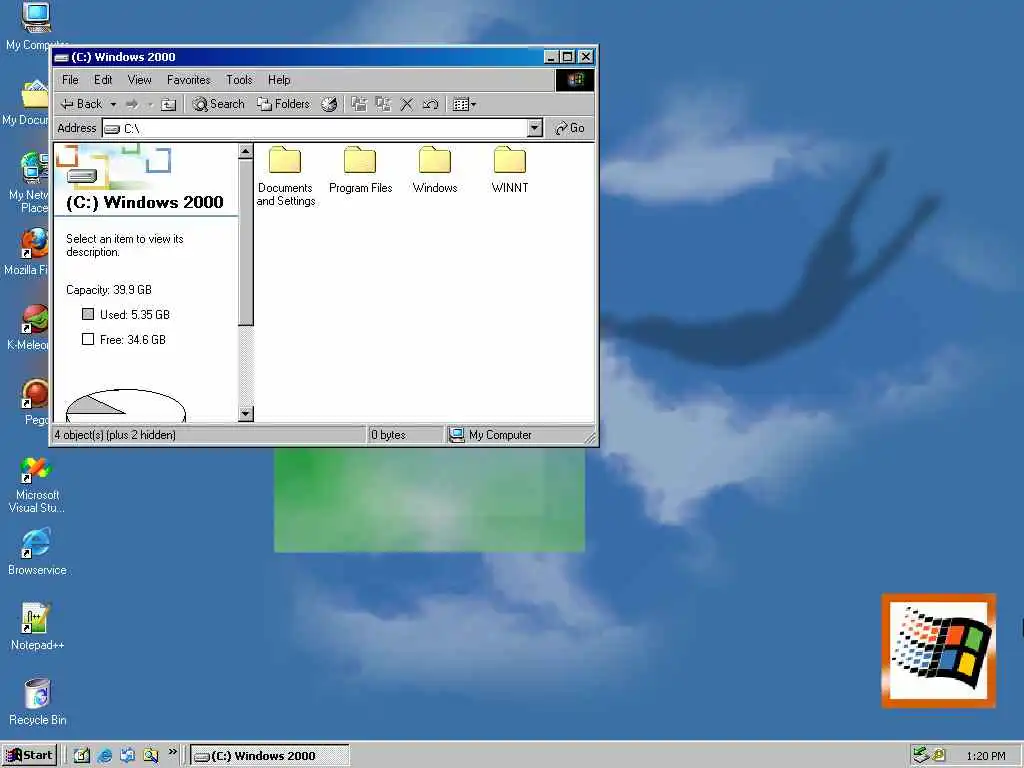Click the safely remove hardware tray icon

(921, 755)
